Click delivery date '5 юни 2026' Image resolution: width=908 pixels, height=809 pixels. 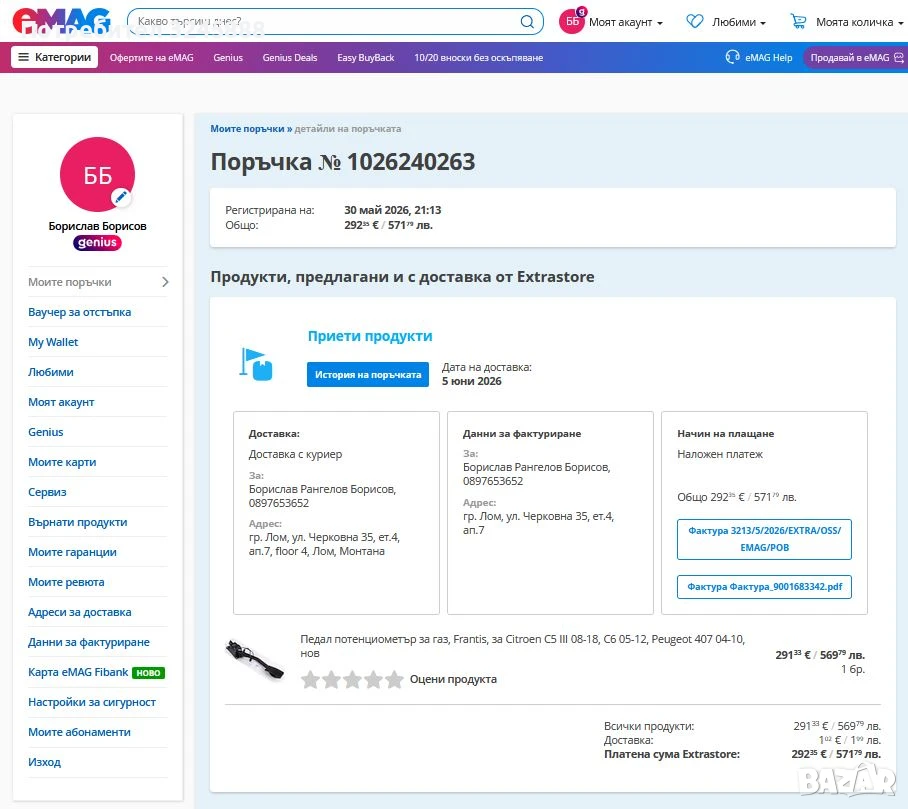[471, 382]
